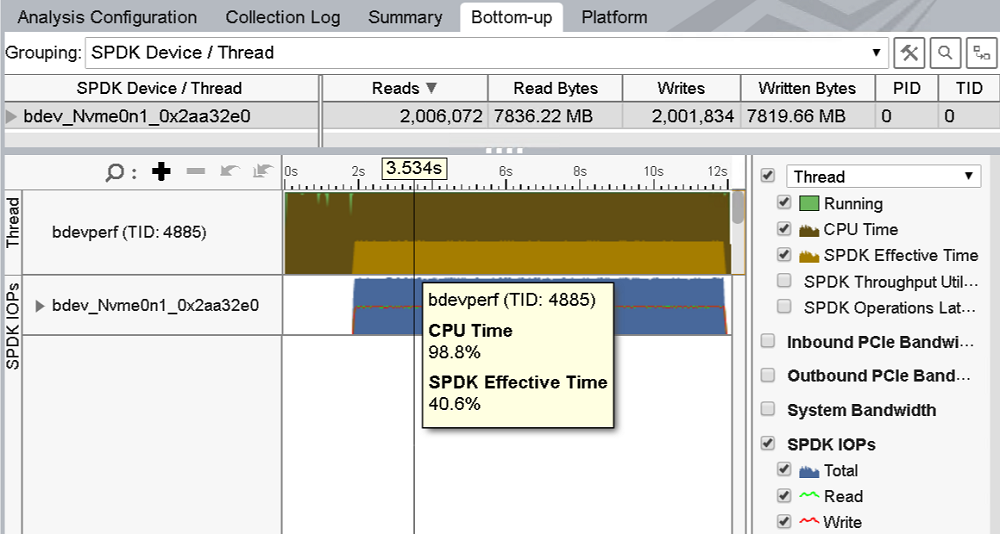The width and height of the screenshot is (1000, 534).
Task: Click the timeline zoom magnifier icon
Action: (x=116, y=172)
